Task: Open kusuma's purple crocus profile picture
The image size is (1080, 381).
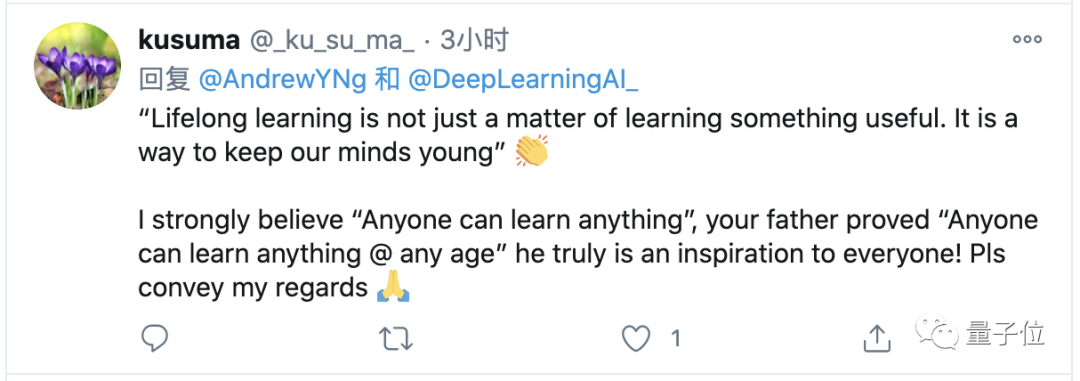Action: [x=77, y=65]
